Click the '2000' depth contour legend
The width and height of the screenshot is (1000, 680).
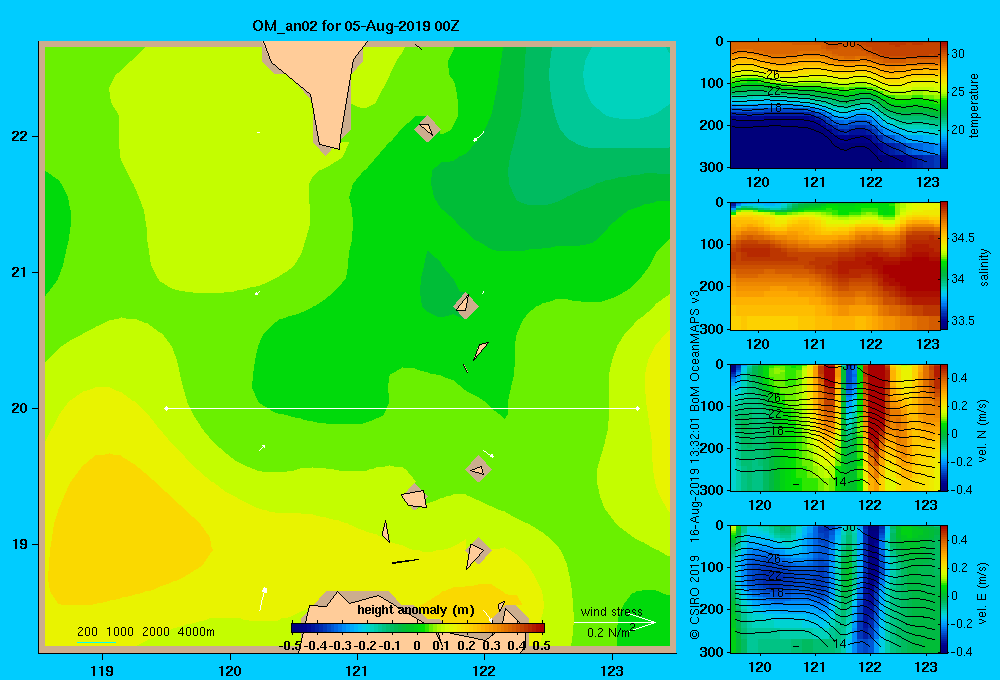(x=156, y=632)
